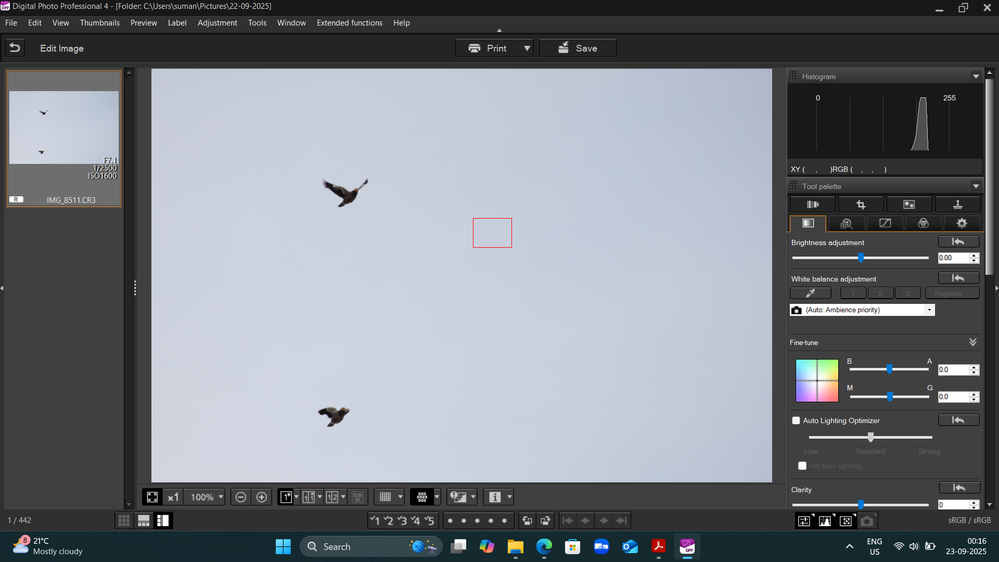Select single image preview layout
This screenshot has width=999, height=562.
286,497
